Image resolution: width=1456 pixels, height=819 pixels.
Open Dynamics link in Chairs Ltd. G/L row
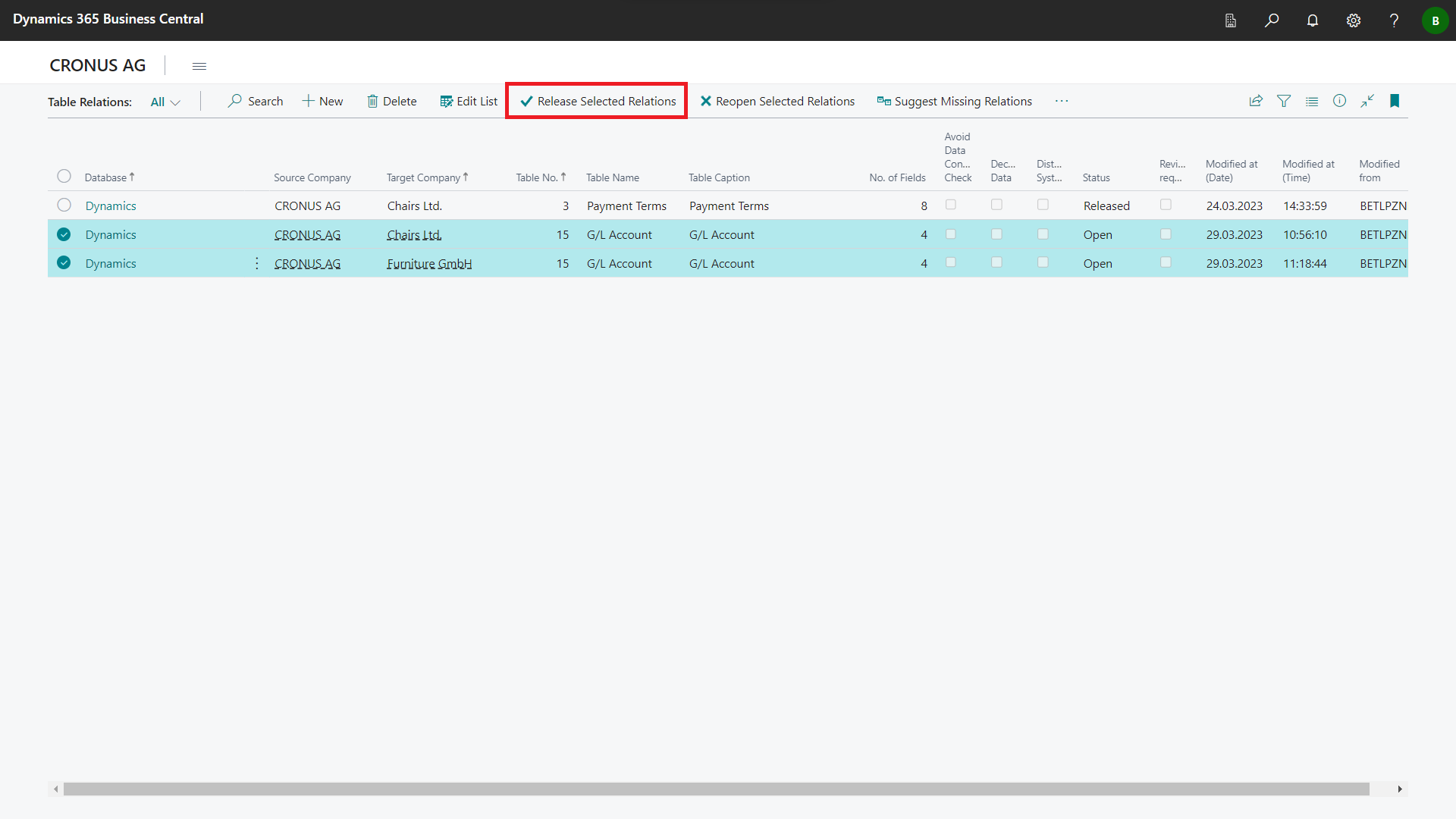pos(111,235)
